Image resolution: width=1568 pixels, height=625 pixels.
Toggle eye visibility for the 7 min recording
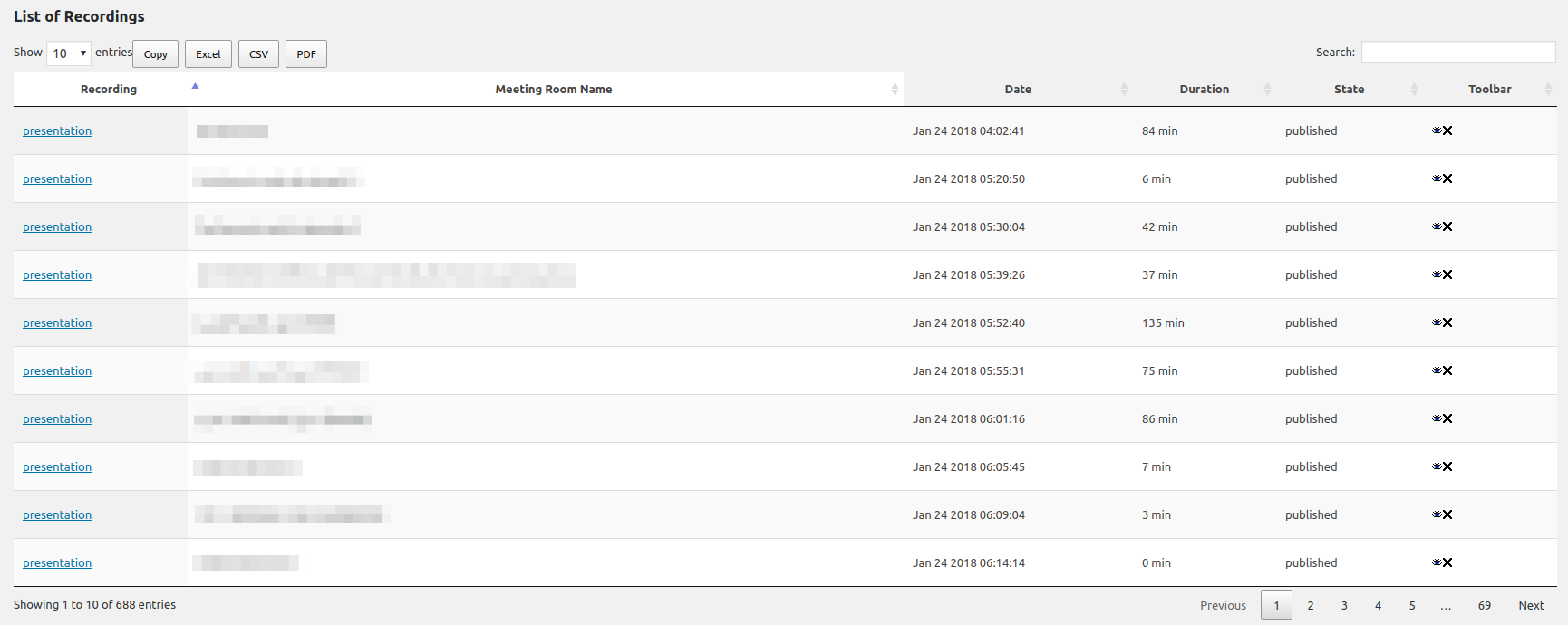click(1437, 466)
